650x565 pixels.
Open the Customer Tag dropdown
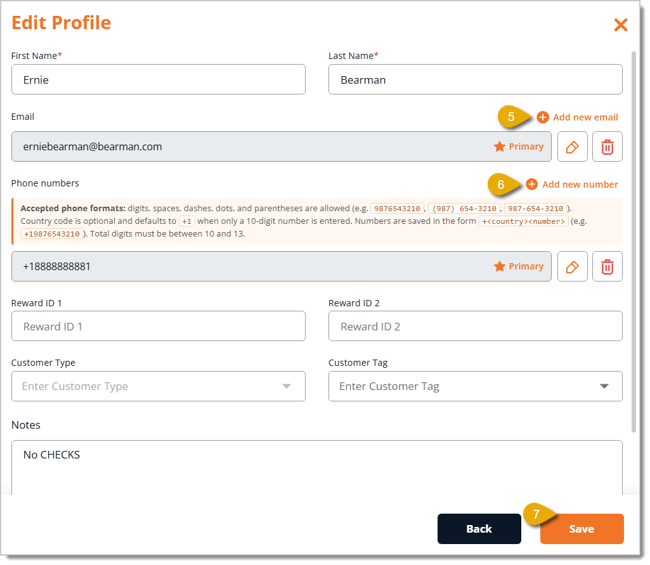475,386
